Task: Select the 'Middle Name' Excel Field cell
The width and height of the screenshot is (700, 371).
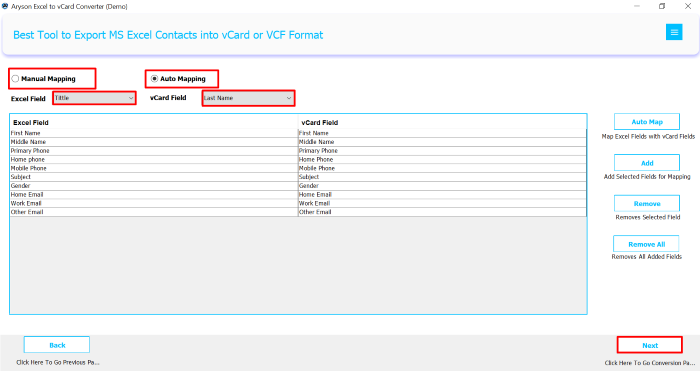Action: point(154,142)
